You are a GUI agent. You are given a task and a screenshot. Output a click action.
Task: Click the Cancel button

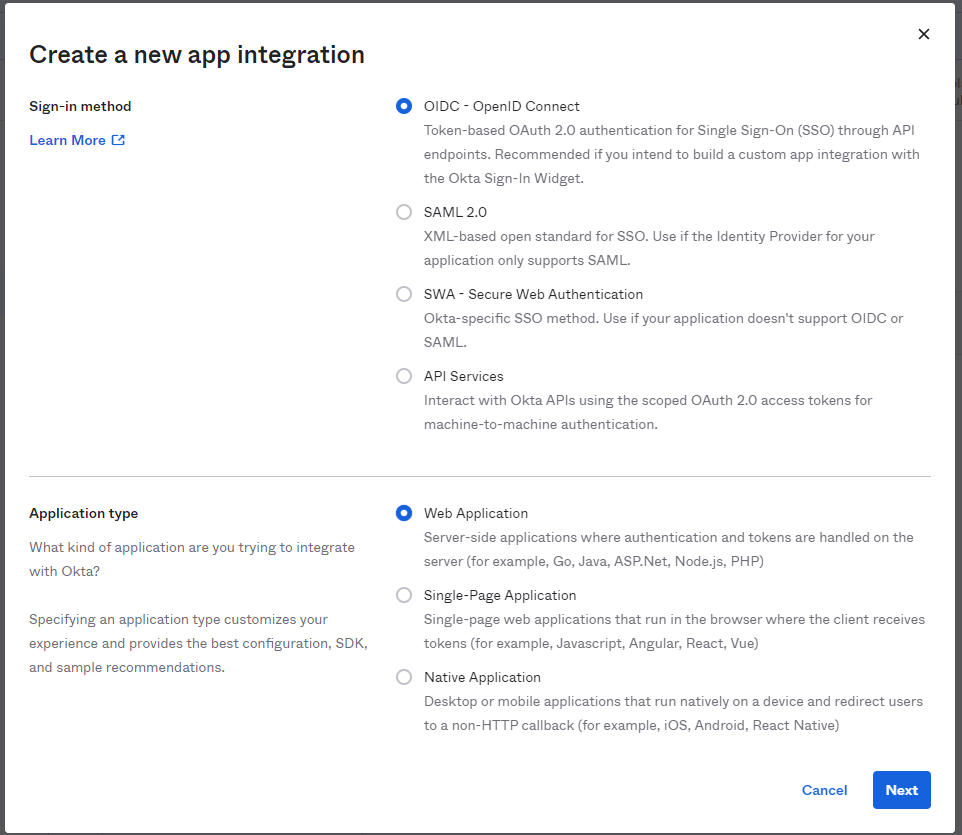[x=824, y=790]
